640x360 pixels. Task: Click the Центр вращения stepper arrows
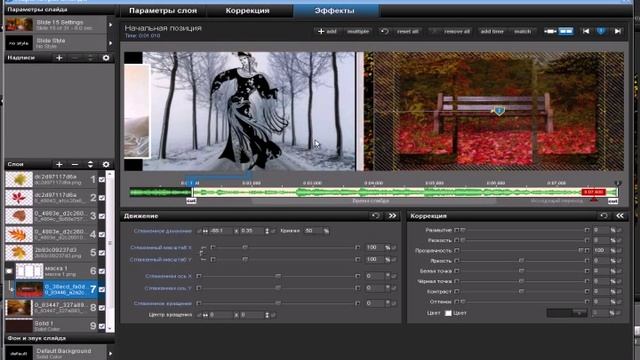click(267, 315)
